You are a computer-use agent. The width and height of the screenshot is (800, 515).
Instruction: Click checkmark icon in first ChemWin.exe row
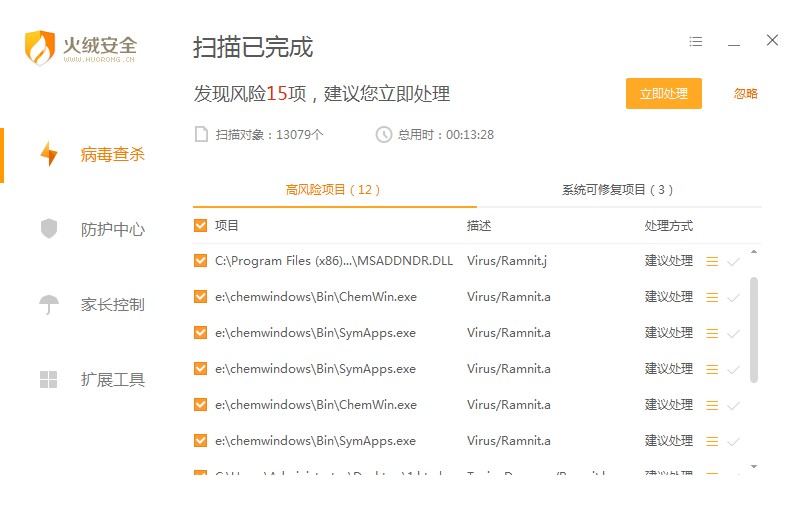(734, 298)
